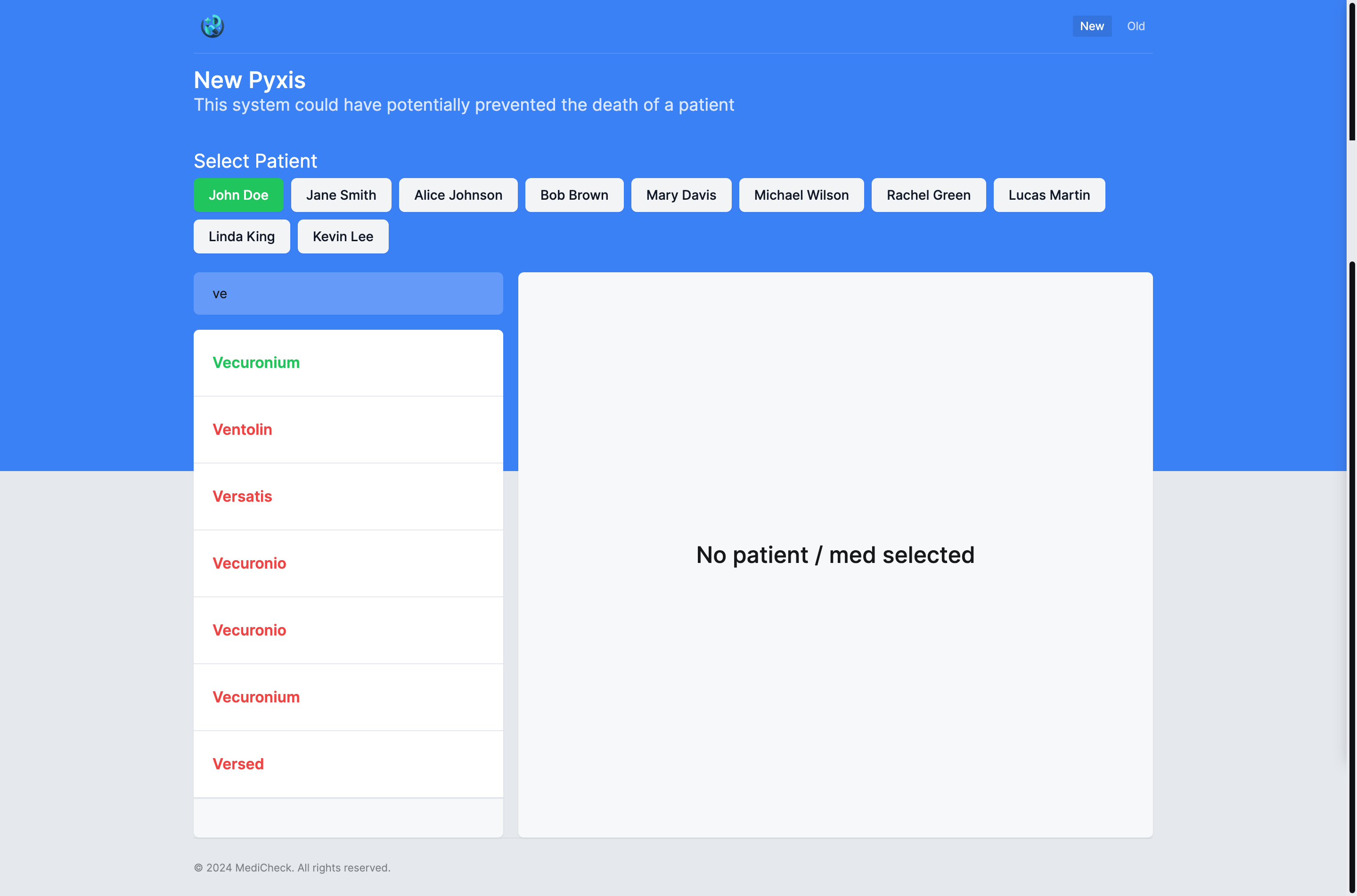Select patient John Doe
Screen dimensions: 1357x896
(x=238, y=195)
